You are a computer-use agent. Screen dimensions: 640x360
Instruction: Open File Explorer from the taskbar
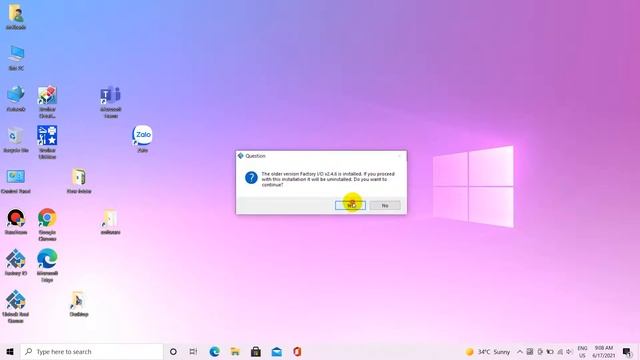(x=235, y=351)
